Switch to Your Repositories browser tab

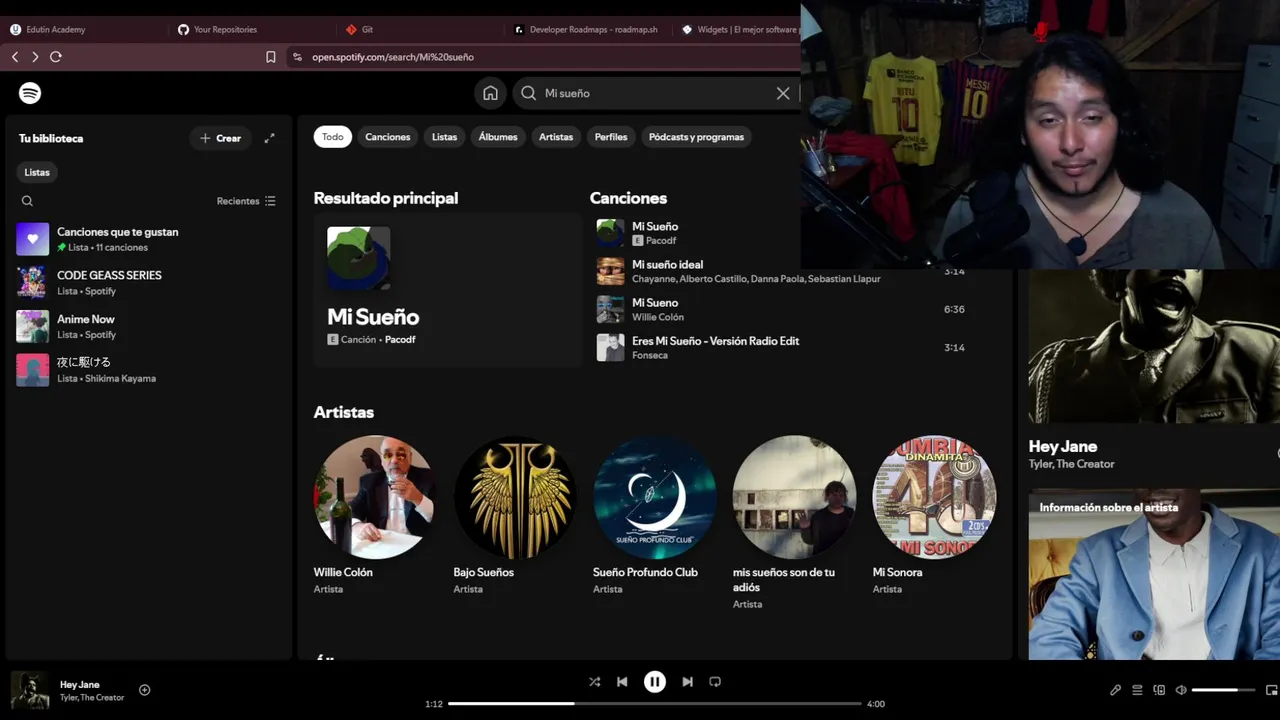[250, 30]
